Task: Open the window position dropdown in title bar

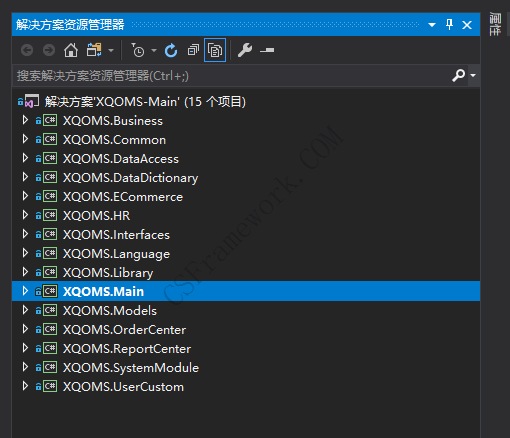Action: coord(432,25)
